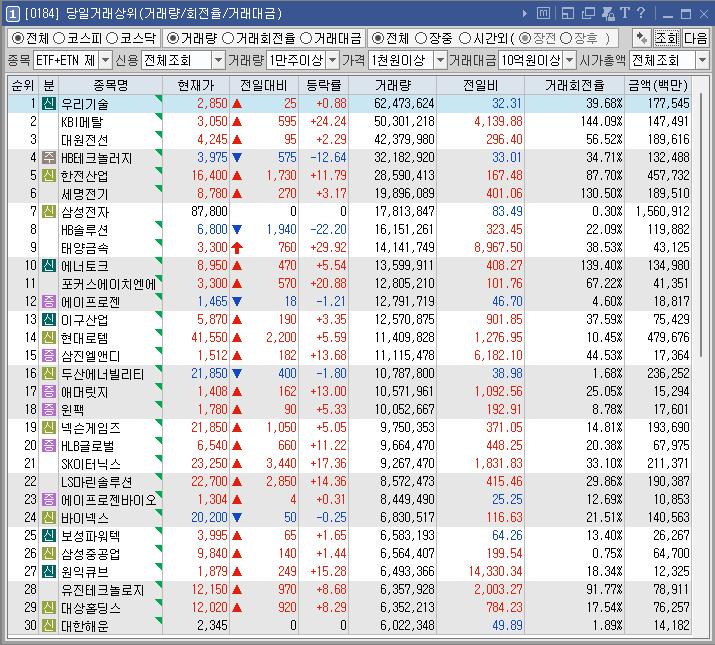This screenshot has width=715, height=645.
Task: Click the 신 badge on 삼성전자 row
Action: pyautogui.click(x=49, y=211)
